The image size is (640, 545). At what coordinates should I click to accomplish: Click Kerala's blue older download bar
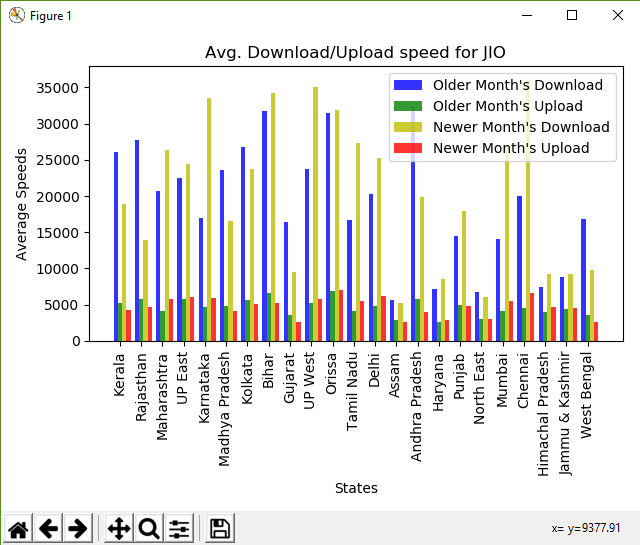(116, 247)
